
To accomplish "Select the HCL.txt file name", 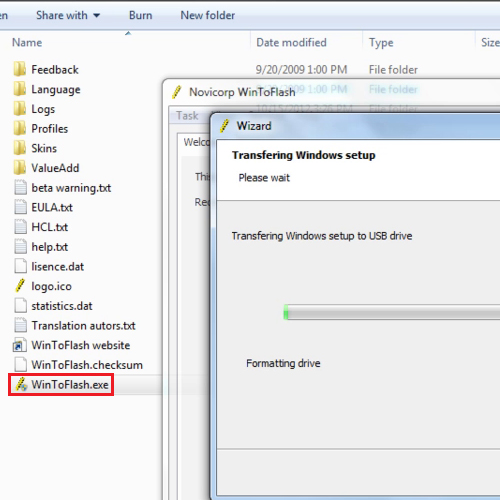I will click(49, 227).
